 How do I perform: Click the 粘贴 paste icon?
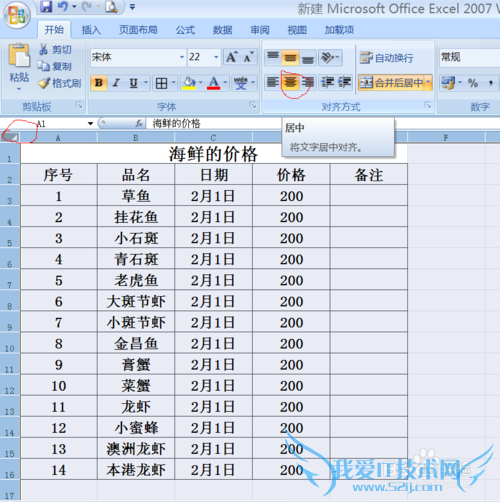coord(19,56)
